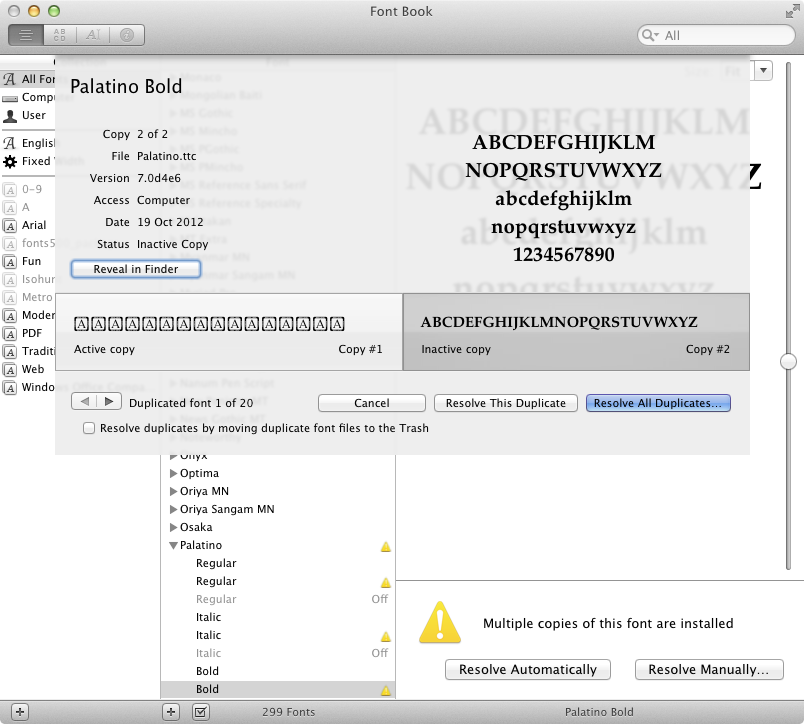Select Palatino Bold row without warning
The image size is (804, 724).
[x=277, y=671]
